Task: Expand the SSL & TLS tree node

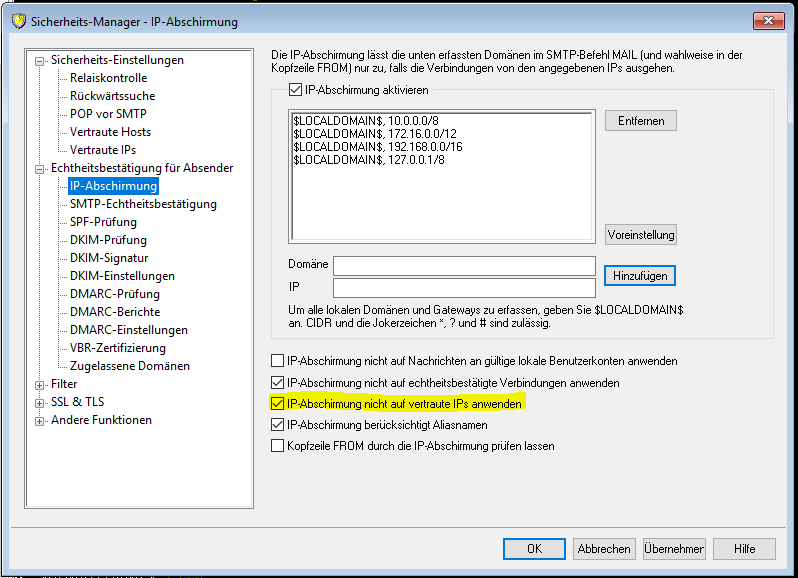Action: [40, 402]
